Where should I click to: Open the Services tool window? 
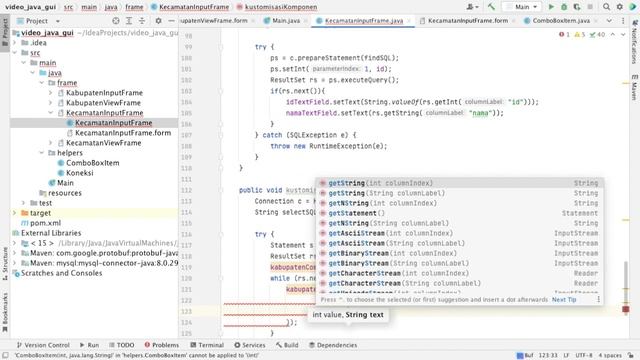click(250, 345)
